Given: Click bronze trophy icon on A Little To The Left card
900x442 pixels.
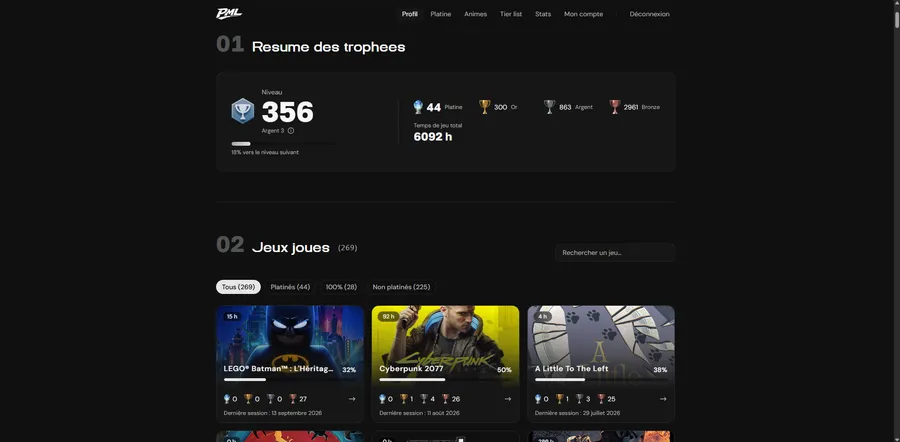Looking at the screenshot, I should tap(602, 398).
